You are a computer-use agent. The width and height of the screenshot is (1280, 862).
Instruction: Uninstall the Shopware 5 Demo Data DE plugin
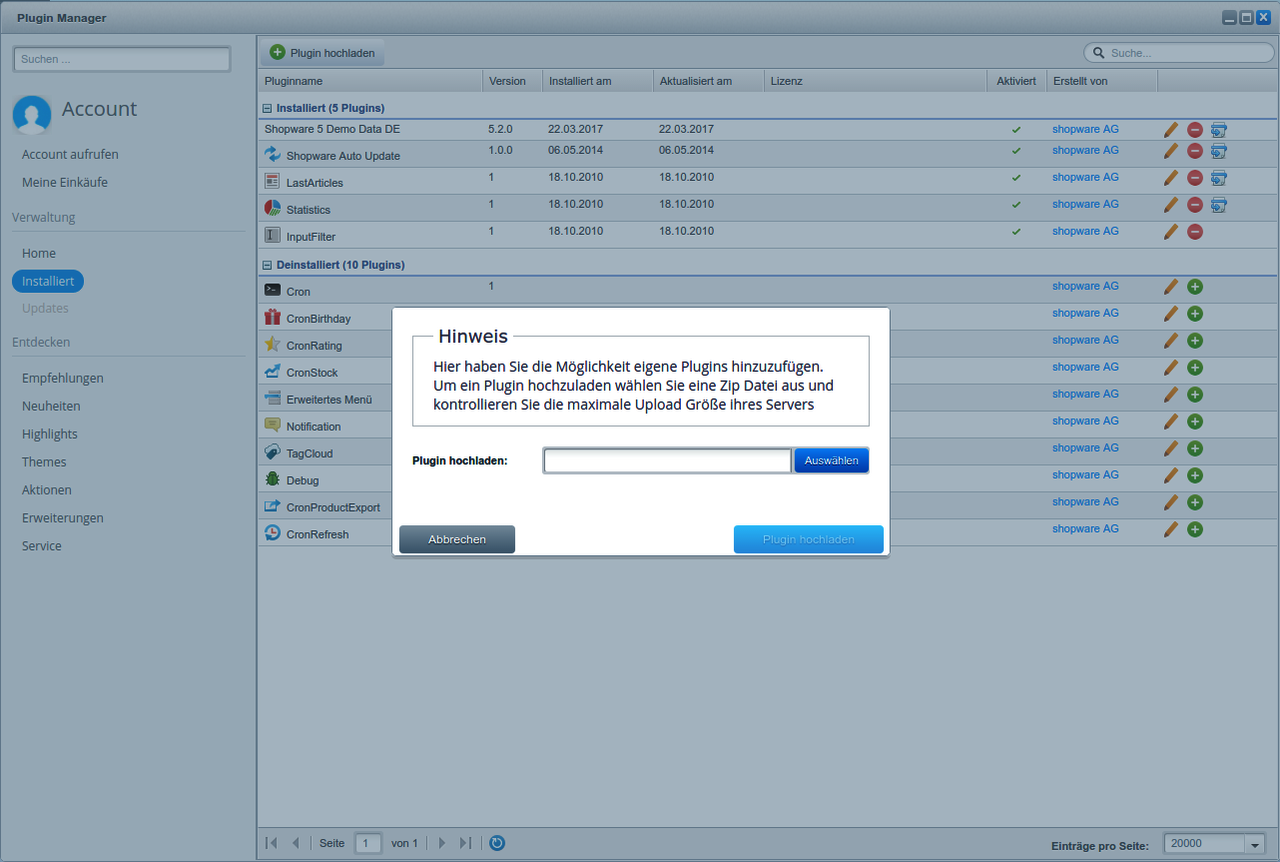pyautogui.click(x=1194, y=129)
